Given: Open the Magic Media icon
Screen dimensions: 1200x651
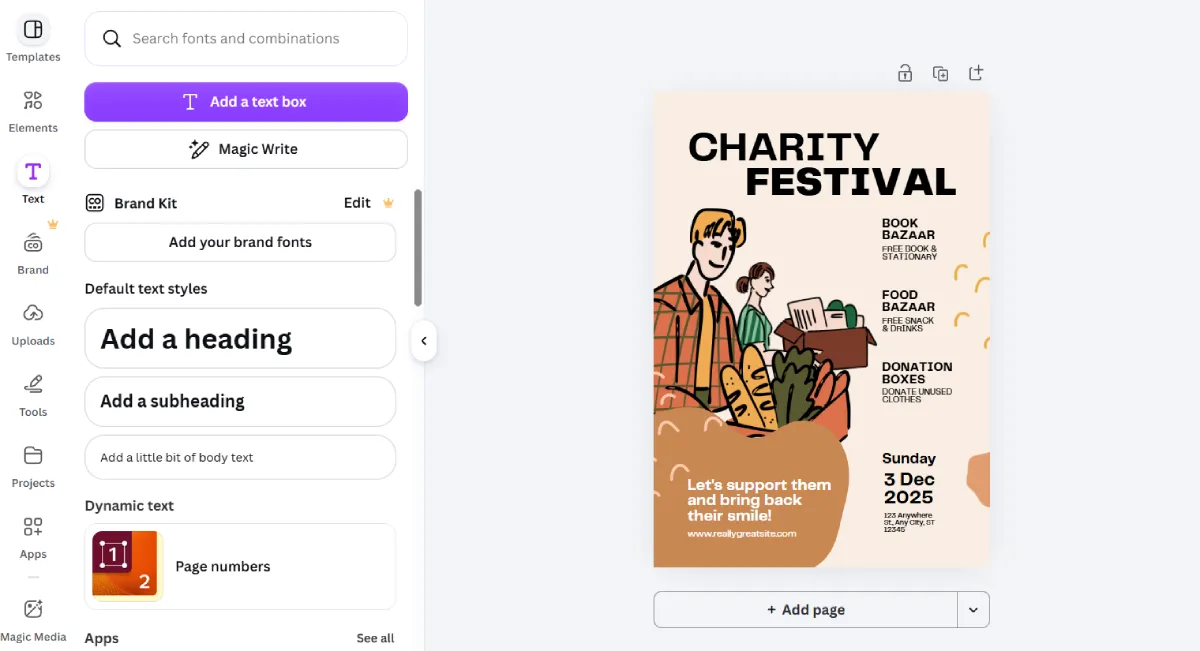Looking at the screenshot, I should coord(33,608).
